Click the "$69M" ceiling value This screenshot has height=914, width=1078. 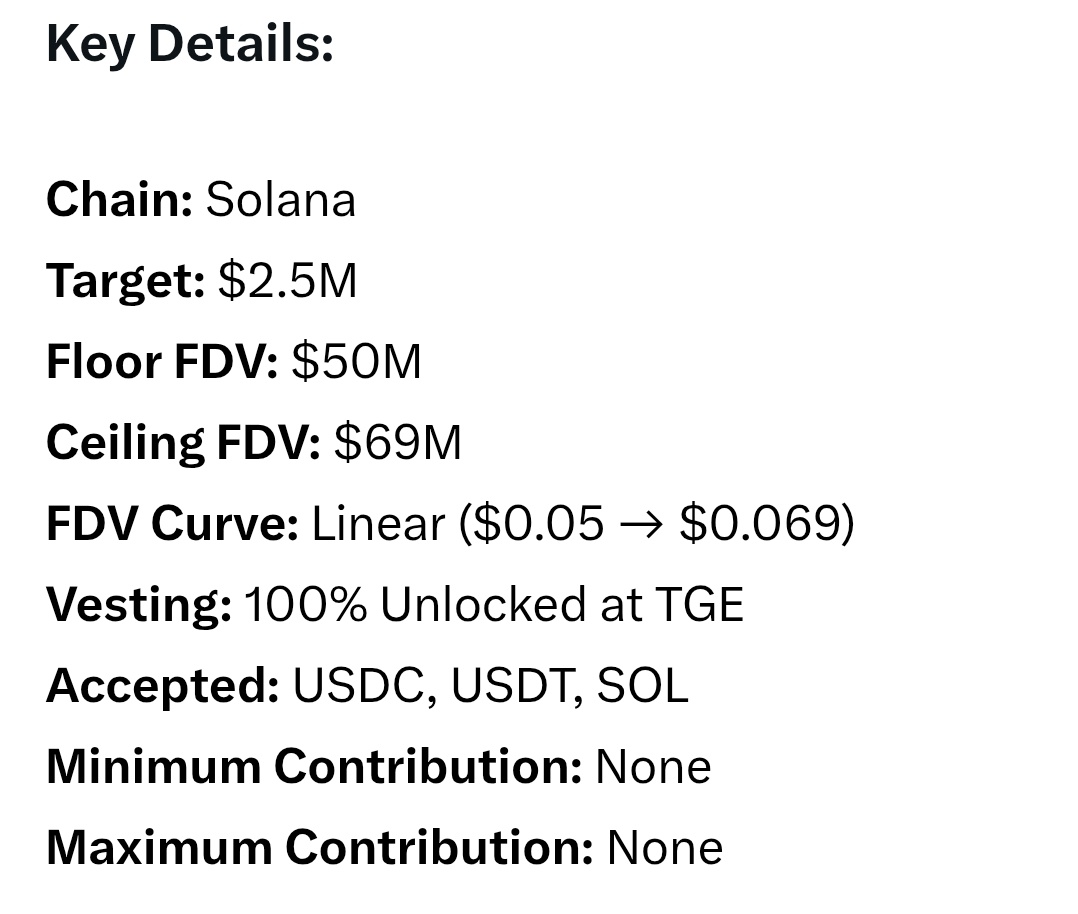point(398,442)
